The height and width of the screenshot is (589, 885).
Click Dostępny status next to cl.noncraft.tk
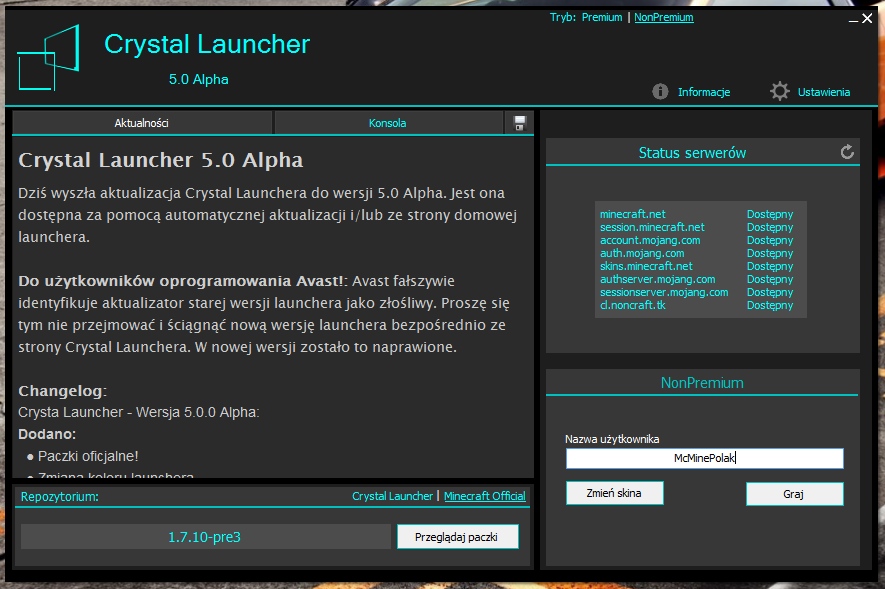click(770, 305)
